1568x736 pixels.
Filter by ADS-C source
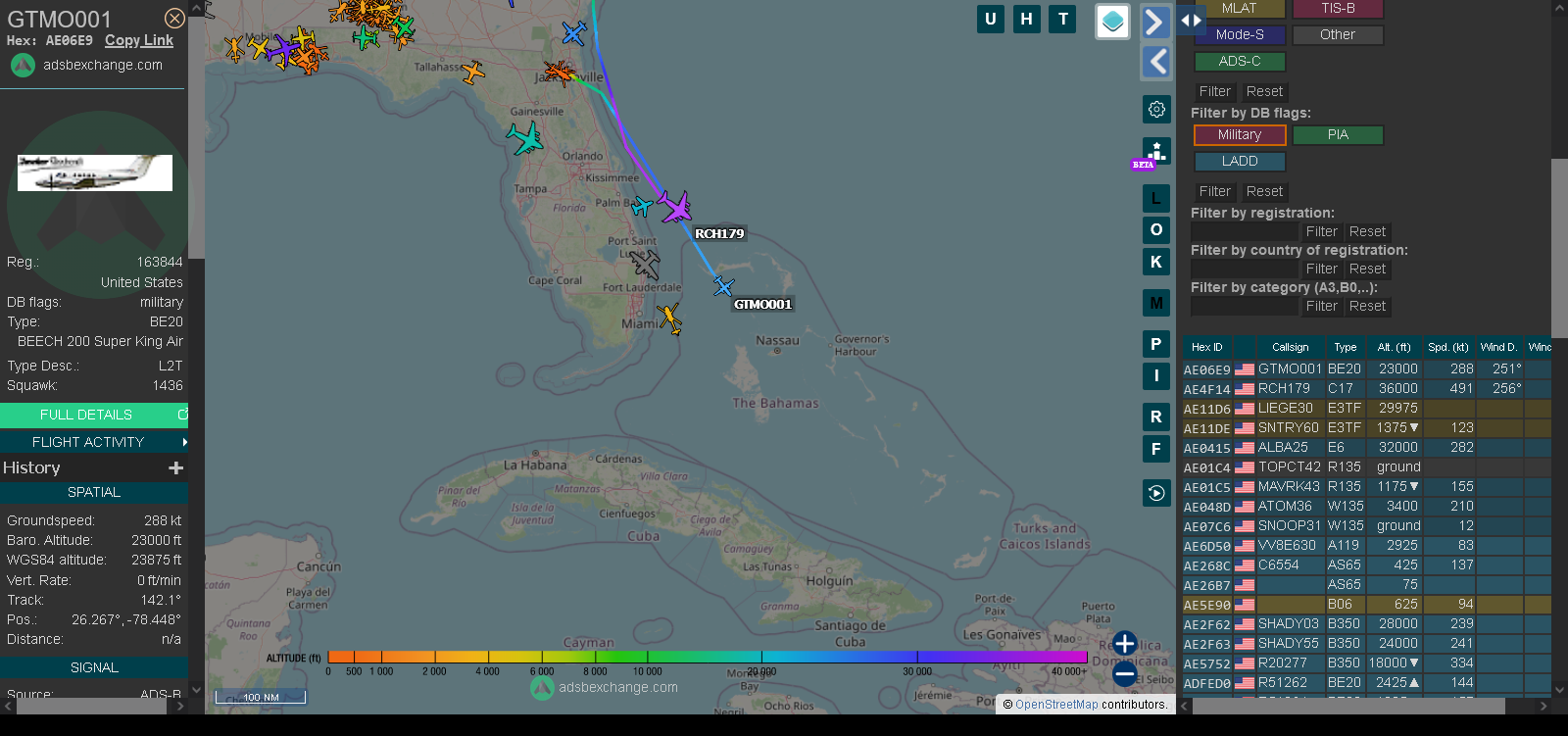pos(1239,61)
